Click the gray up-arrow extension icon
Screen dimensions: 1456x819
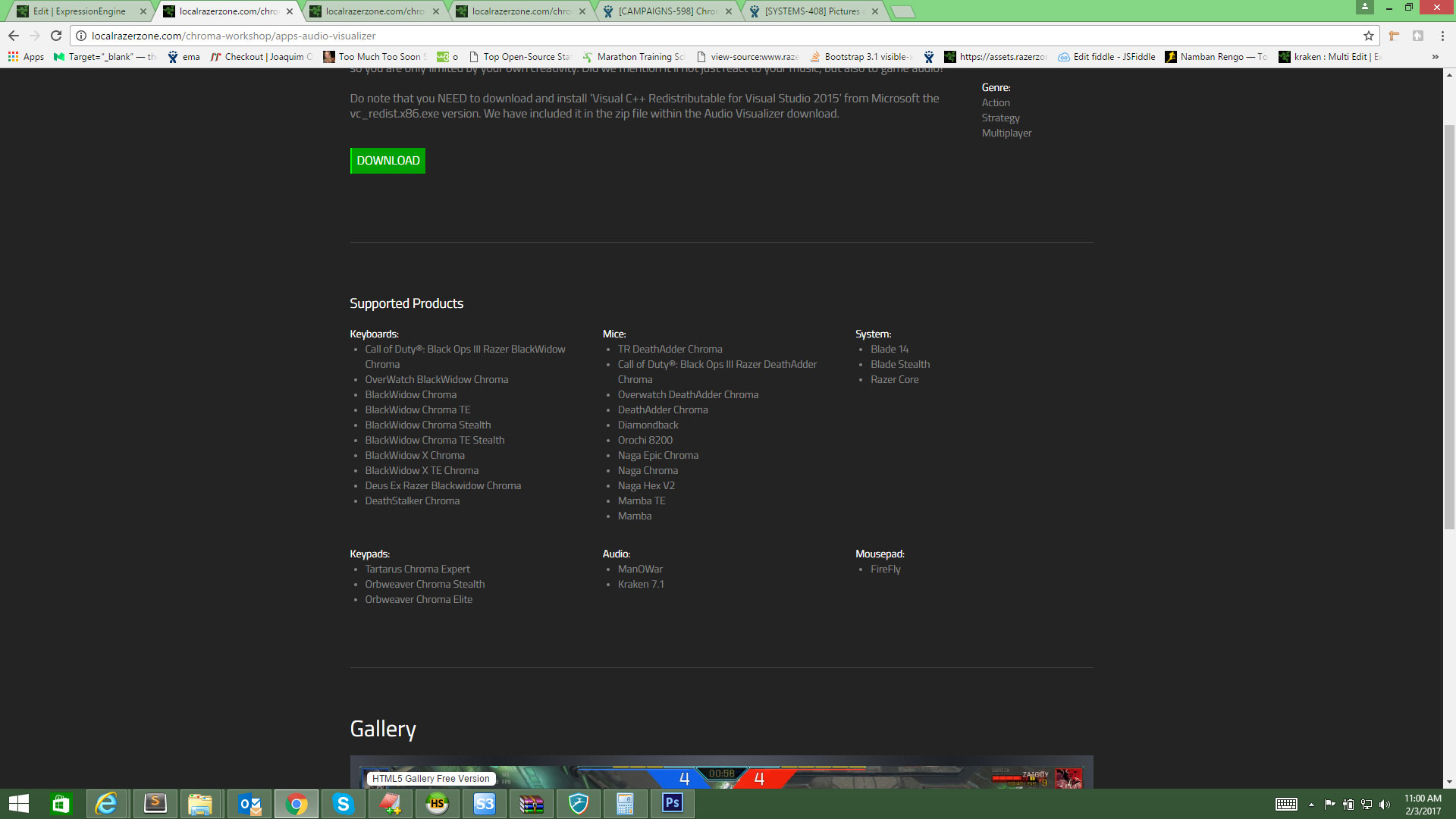[x=1417, y=36]
